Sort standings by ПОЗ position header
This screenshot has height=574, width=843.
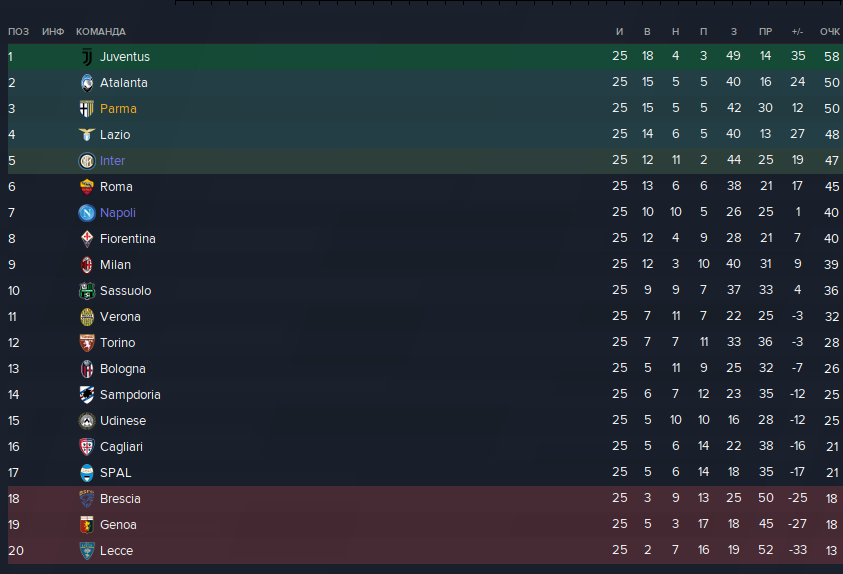click(18, 32)
